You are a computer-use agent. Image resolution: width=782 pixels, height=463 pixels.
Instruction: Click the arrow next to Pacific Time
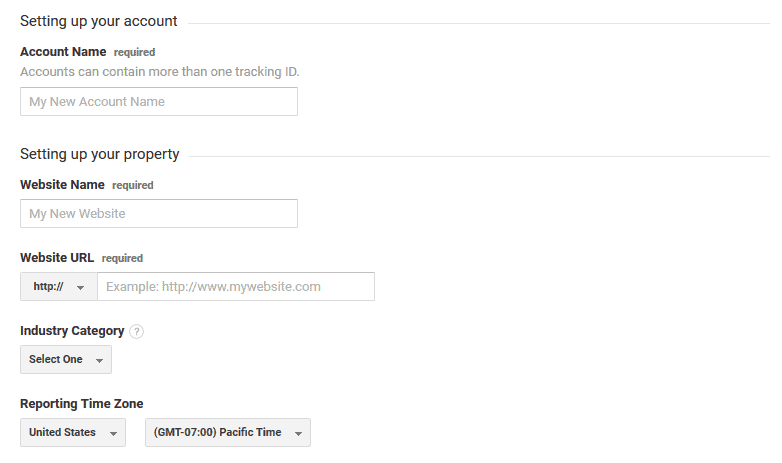pos(298,433)
